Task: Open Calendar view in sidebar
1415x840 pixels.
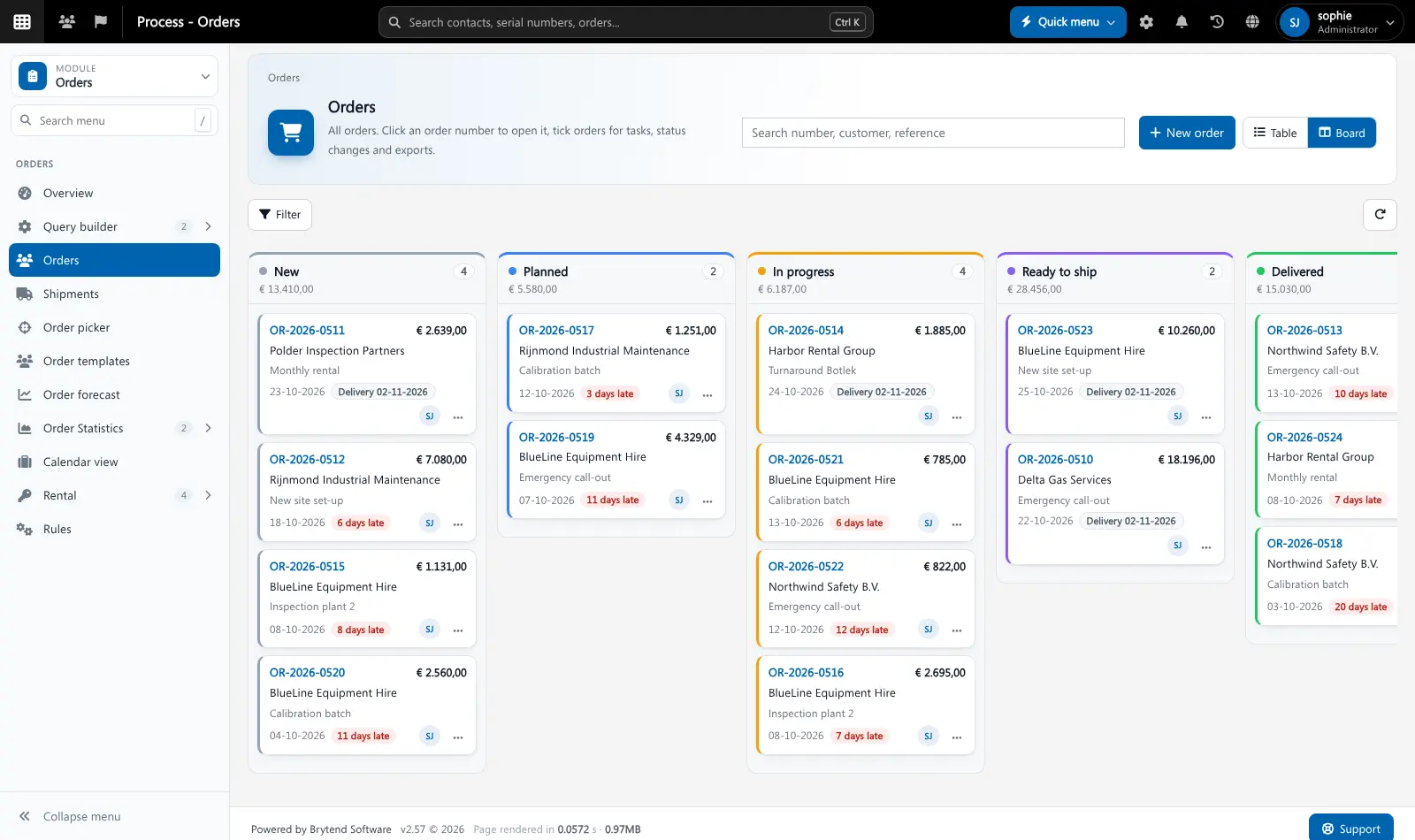Action: 115,462
